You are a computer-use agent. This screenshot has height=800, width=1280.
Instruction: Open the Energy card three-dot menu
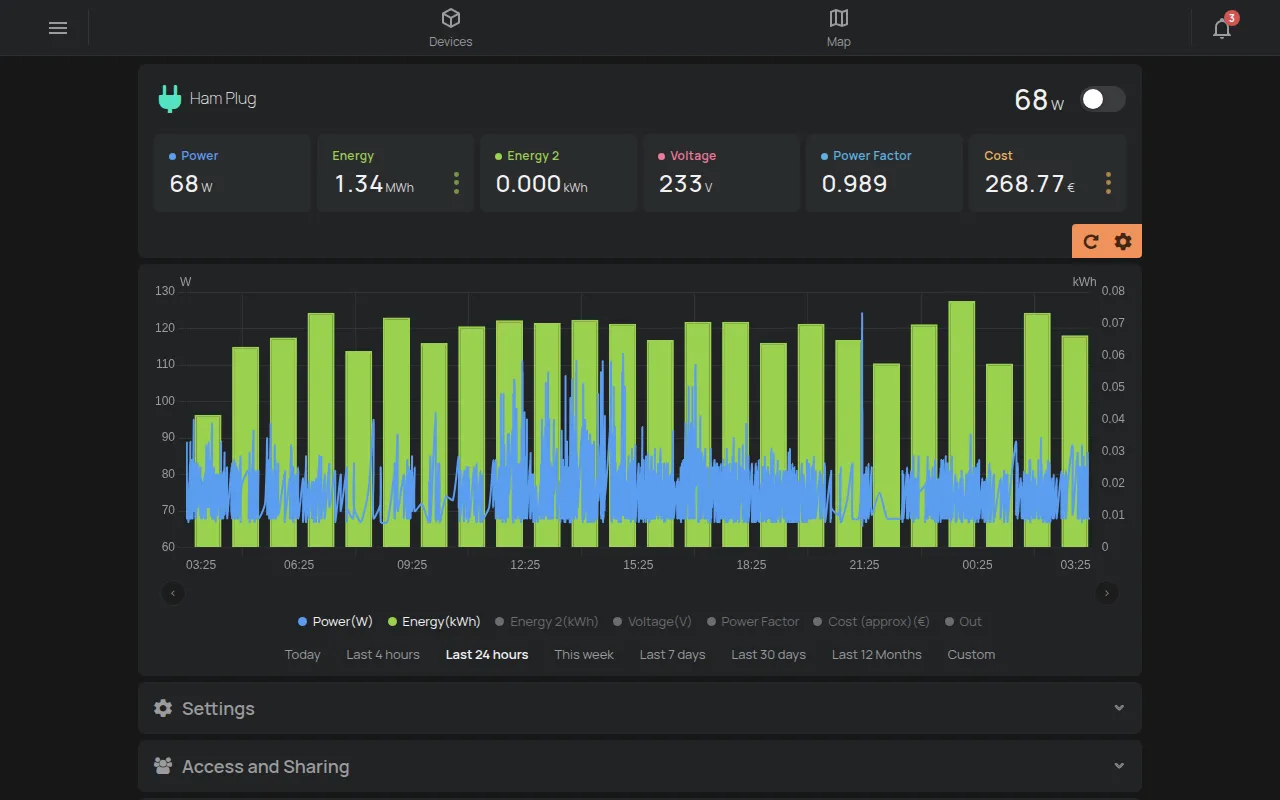tap(456, 183)
